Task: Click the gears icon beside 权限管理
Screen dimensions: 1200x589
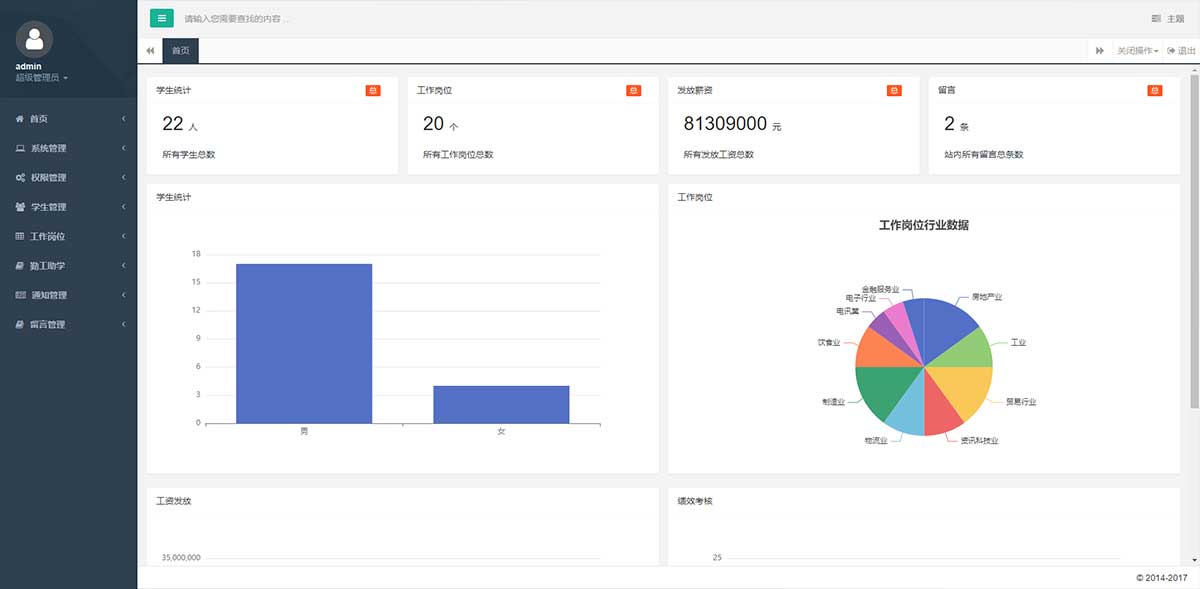Action: point(20,178)
